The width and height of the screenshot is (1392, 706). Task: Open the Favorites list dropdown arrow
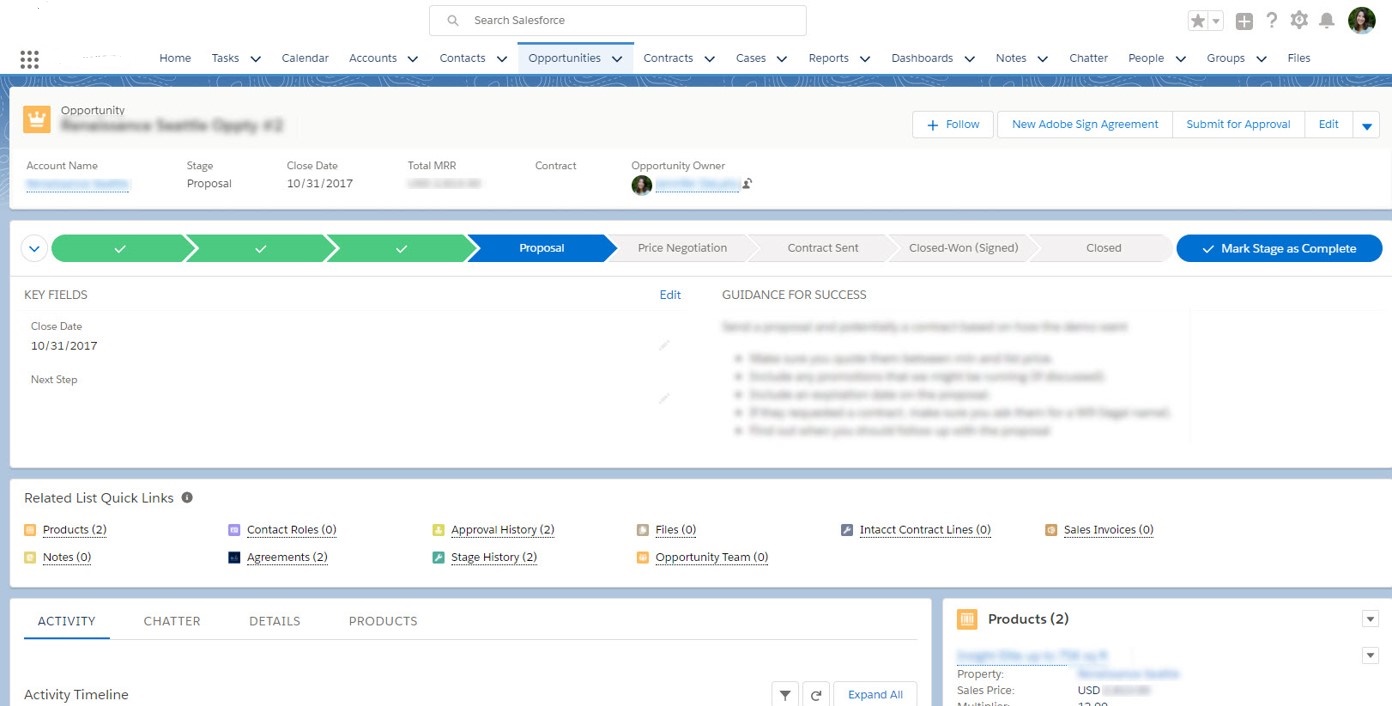[x=1216, y=21]
